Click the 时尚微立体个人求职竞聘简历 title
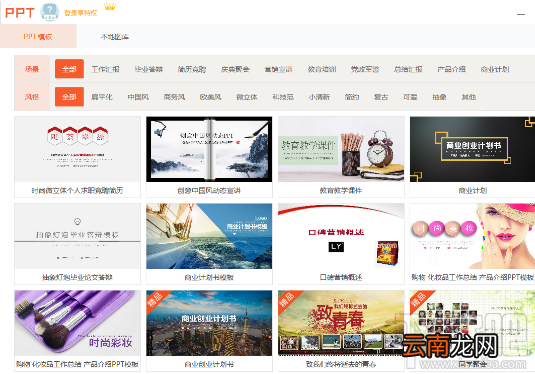Viewport: 535px width, 374px height. point(77,190)
